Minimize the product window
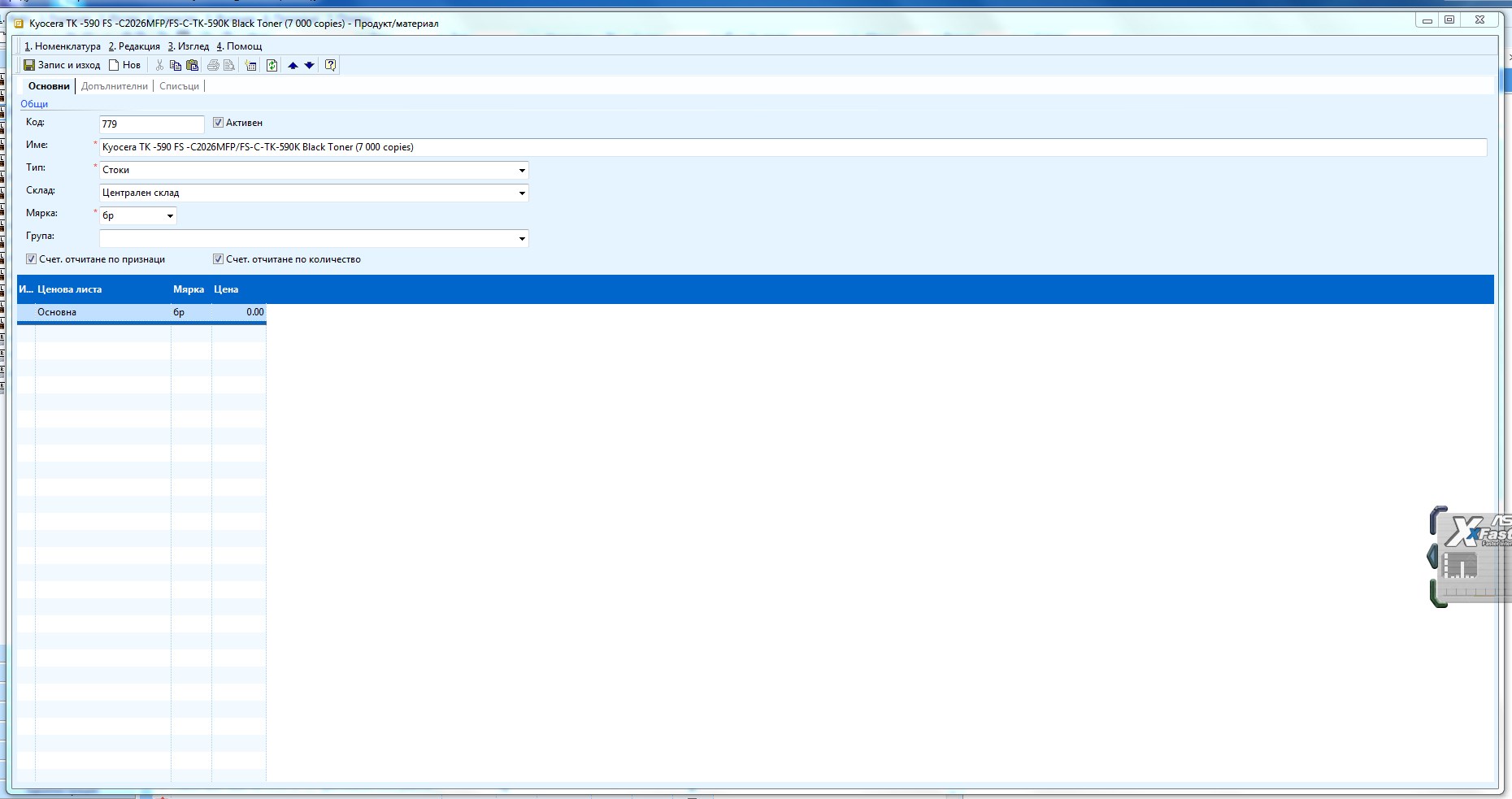 [1427, 20]
